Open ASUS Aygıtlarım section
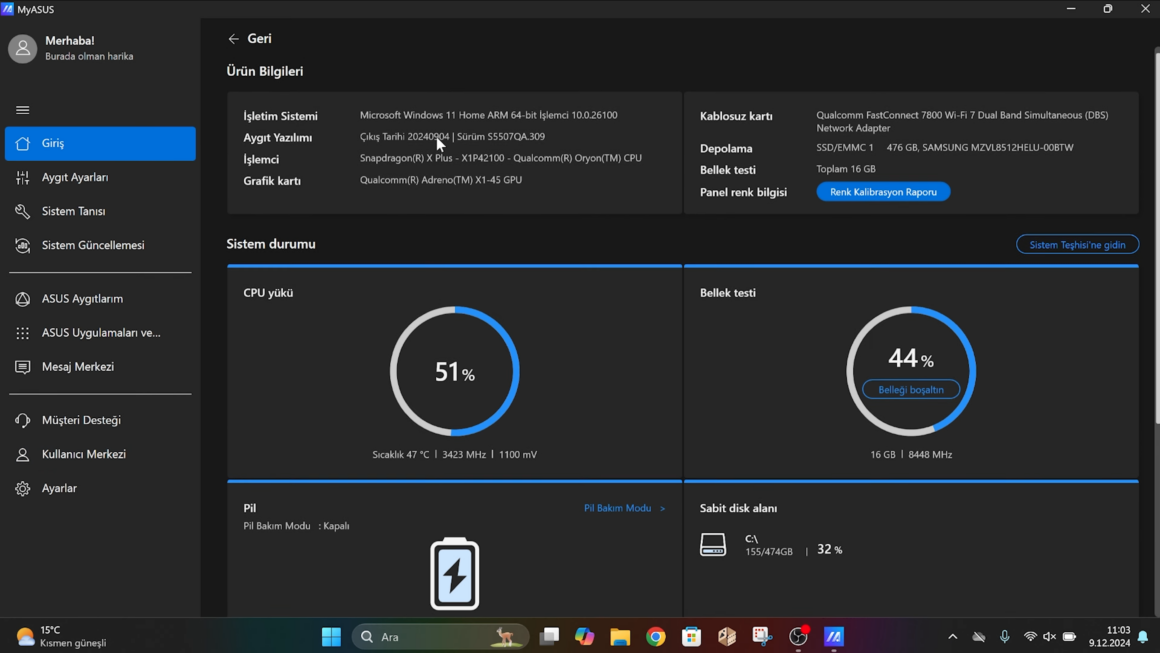This screenshot has height=653, width=1160. (101, 299)
